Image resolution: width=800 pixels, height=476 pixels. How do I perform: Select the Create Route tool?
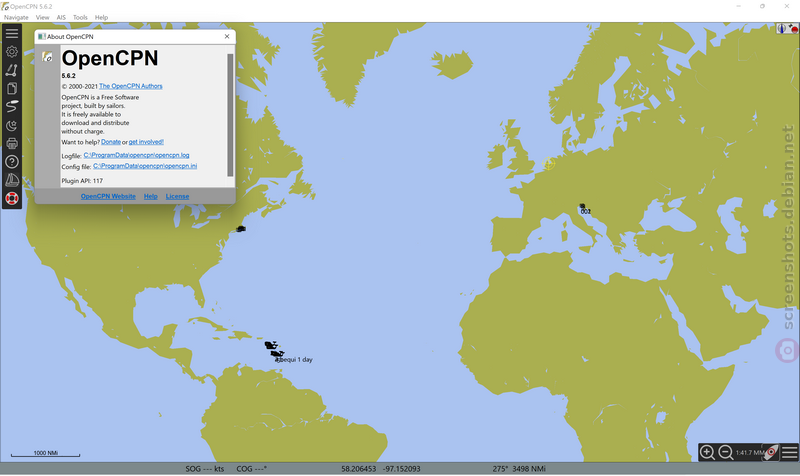click(x=12, y=70)
